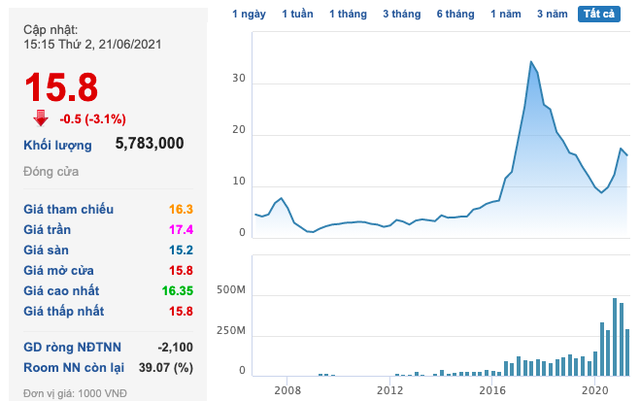640x401 pixels.
Task: Choose the '3 năm' chart range
Action: (x=552, y=14)
